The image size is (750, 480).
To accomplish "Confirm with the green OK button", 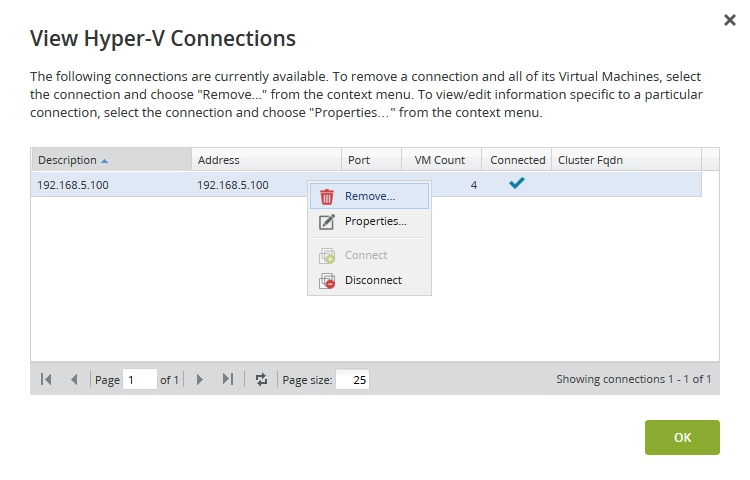I will pos(682,437).
